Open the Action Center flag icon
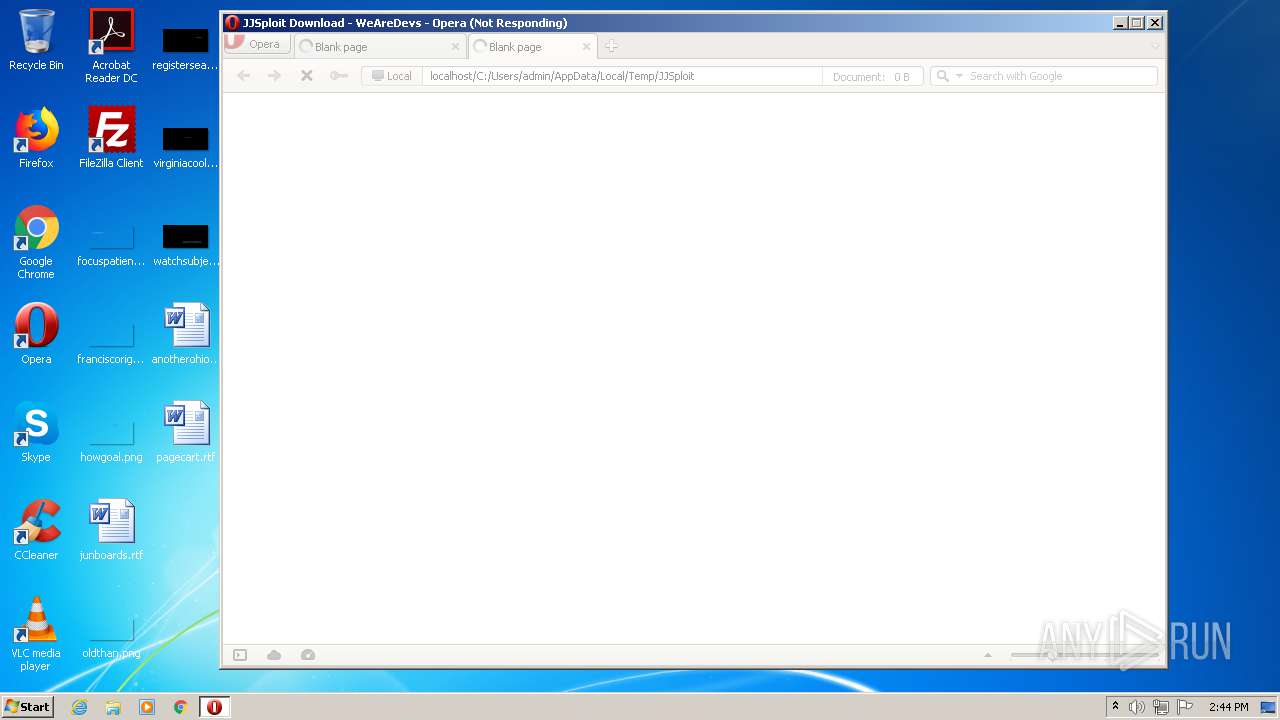 (x=1185, y=707)
